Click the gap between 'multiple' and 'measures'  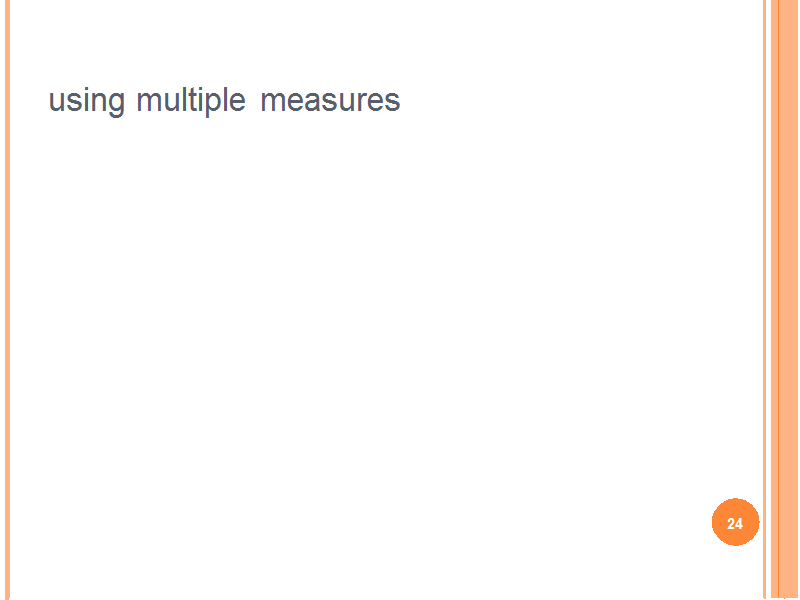[x=253, y=101]
